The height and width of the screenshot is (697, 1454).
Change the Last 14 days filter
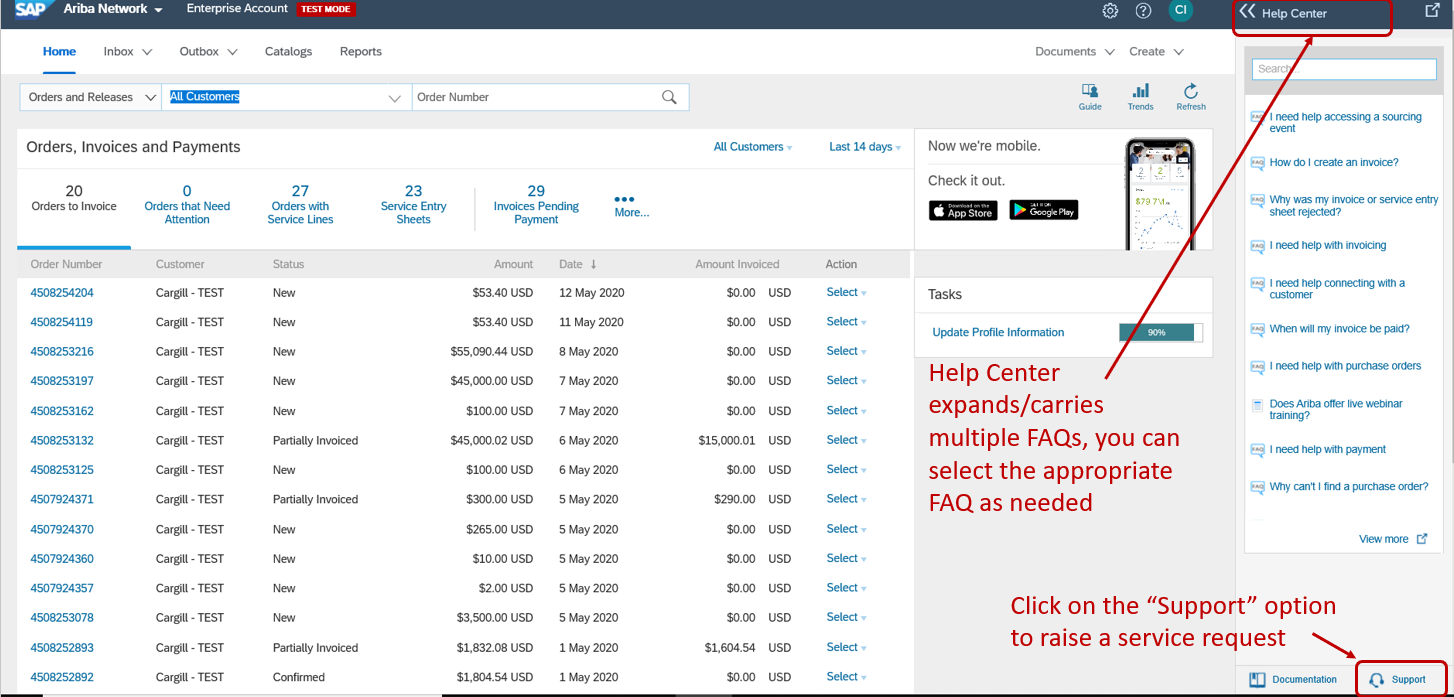tap(865, 147)
